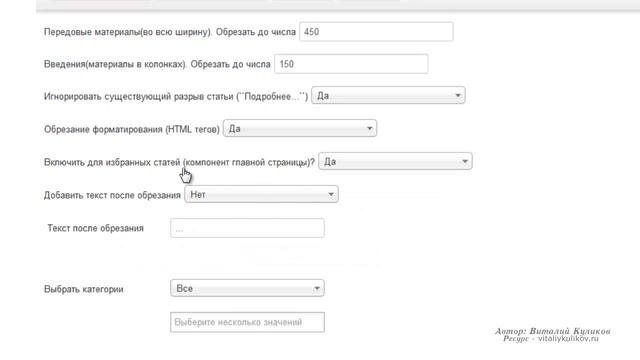Viewport: 640px width, 360px height.
Task: Click the label Введения(материалы в колонках)
Action: 116,64
